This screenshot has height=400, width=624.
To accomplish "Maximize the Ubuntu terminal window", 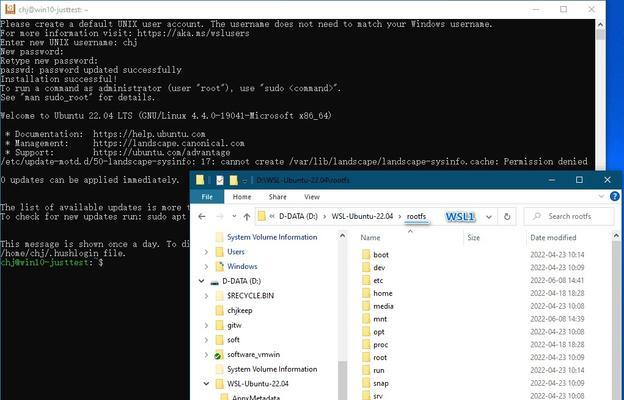I will click(564, 9).
